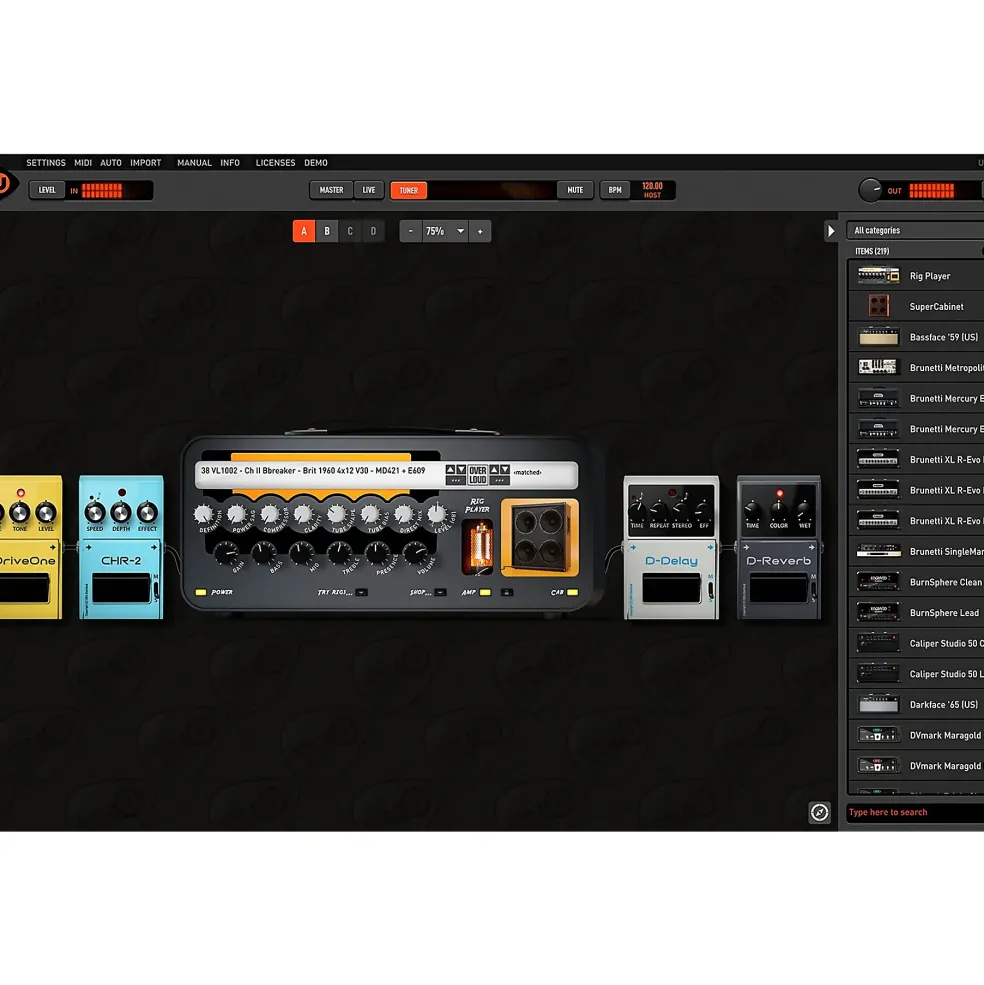The height and width of the screenshot is (985, 984).
Task: Flip the M/S switch on D-Reverb pedal
Action: point(813,589)
